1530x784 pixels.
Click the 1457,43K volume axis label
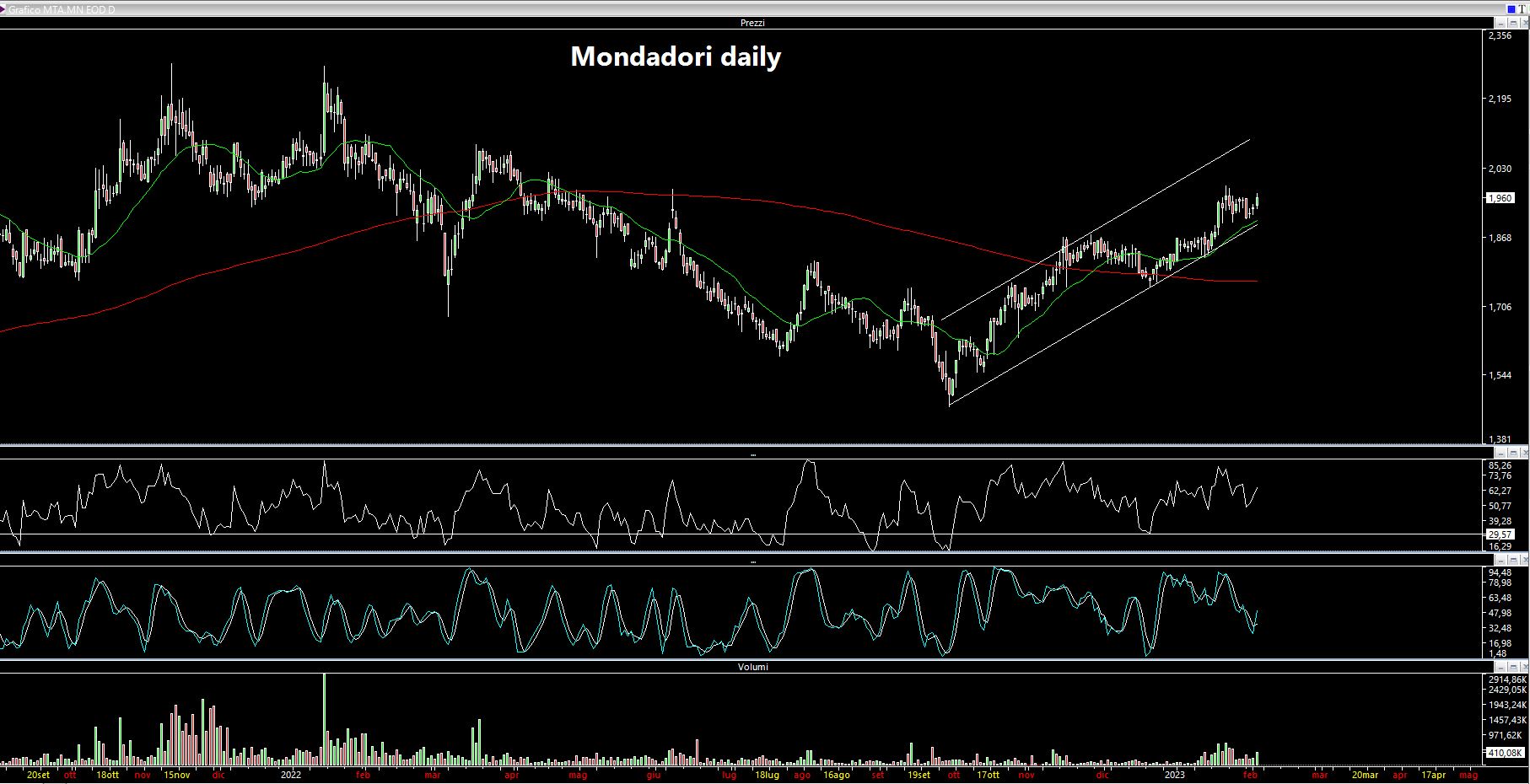(1507, 720)
